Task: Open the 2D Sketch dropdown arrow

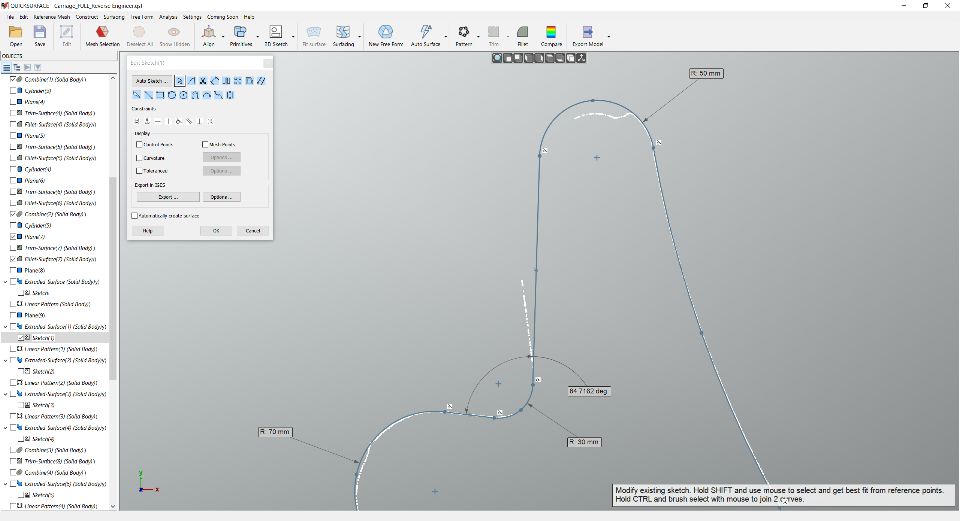Action: 293,36
